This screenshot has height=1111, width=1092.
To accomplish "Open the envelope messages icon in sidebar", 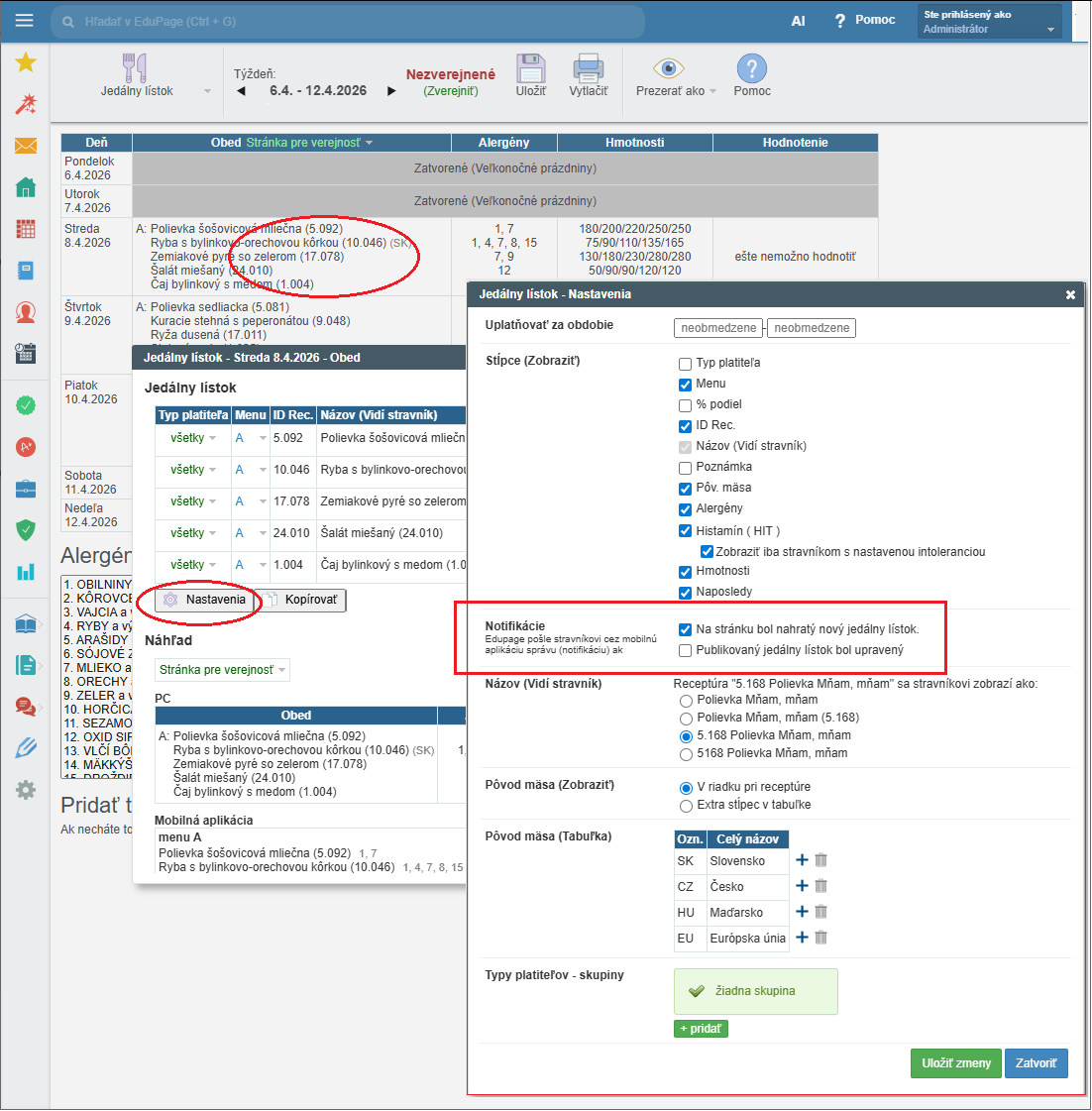I will [x=26, y=147].
